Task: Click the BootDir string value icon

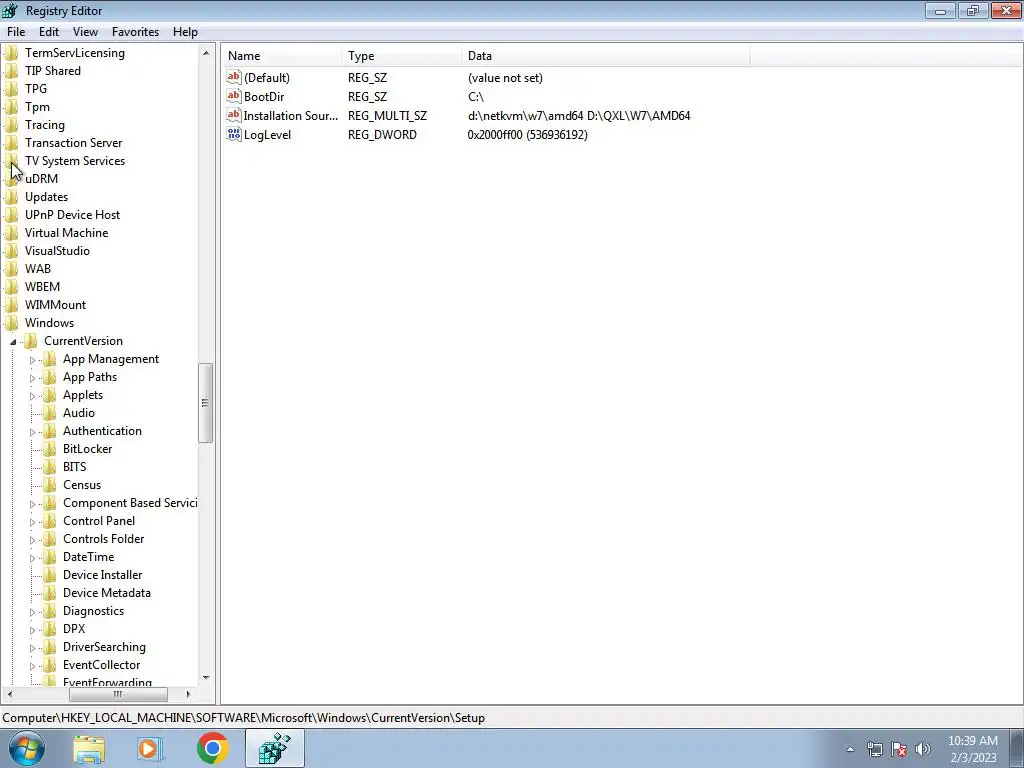Action: tap(234, 96)
